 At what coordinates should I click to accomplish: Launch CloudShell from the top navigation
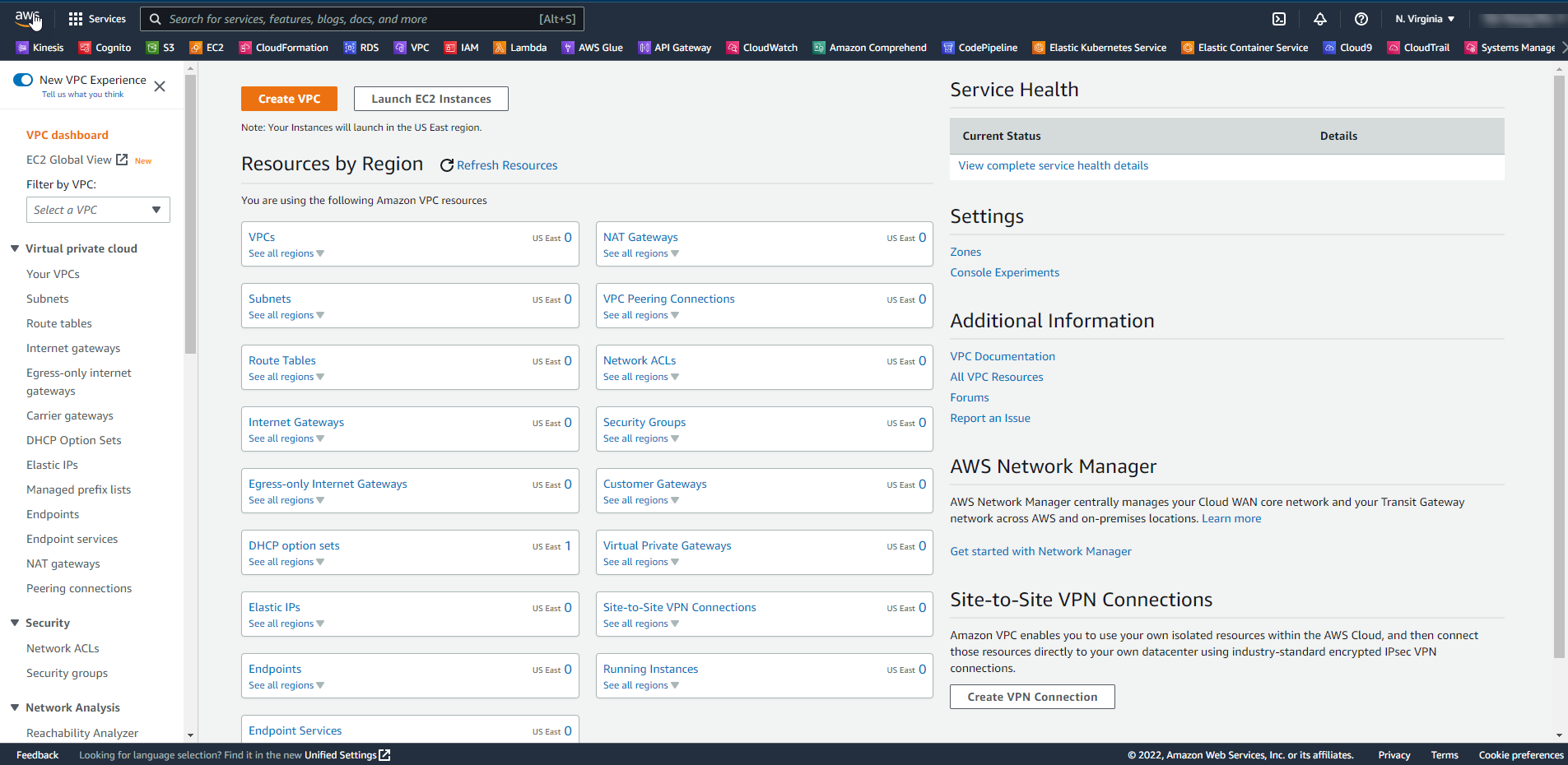coord(1278,18)
